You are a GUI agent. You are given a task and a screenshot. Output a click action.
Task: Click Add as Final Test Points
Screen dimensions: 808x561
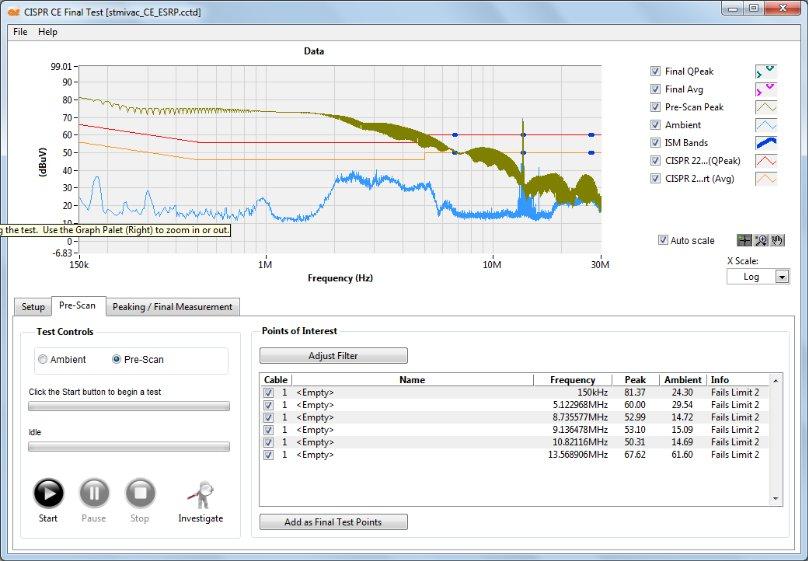333,522
